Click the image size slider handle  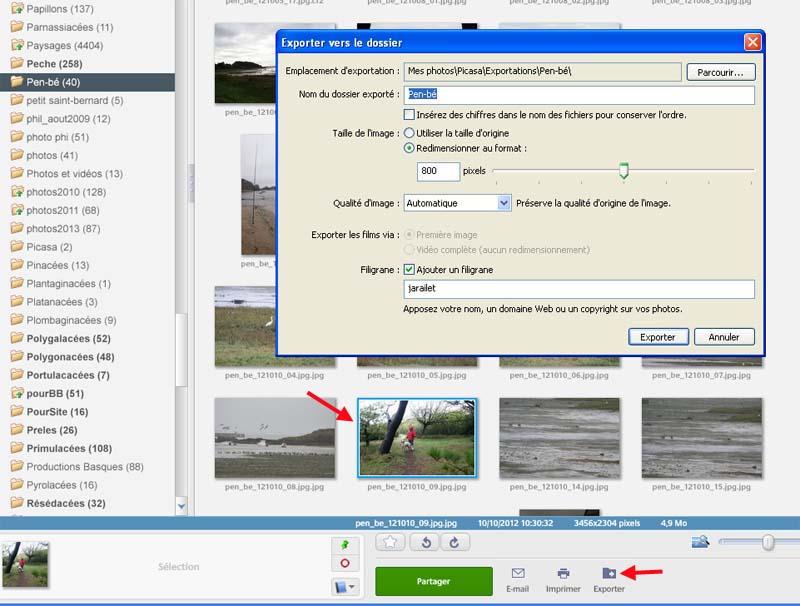tap(623, 170)
